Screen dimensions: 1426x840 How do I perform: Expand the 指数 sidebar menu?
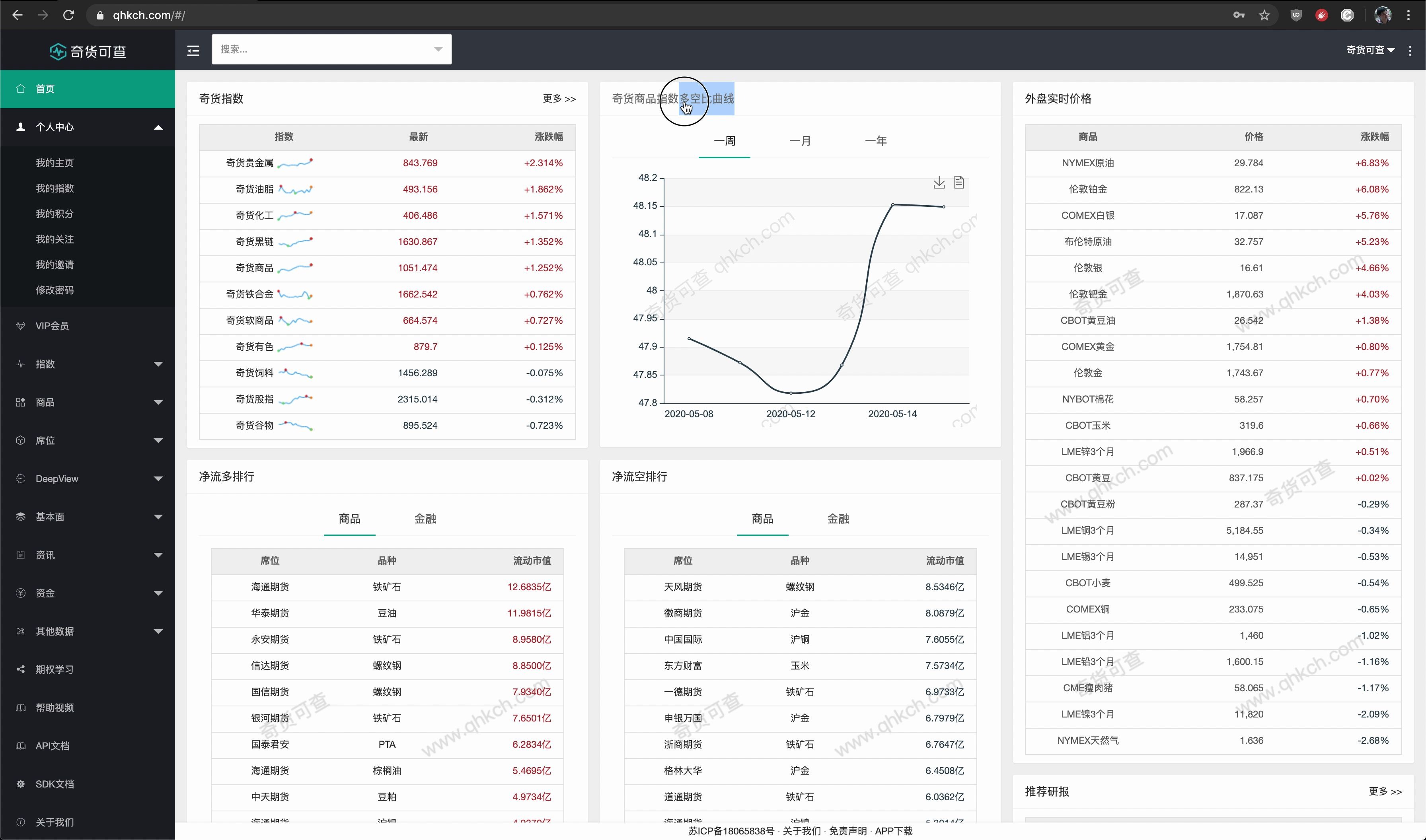pyautogui.click(x=158, y=364)
